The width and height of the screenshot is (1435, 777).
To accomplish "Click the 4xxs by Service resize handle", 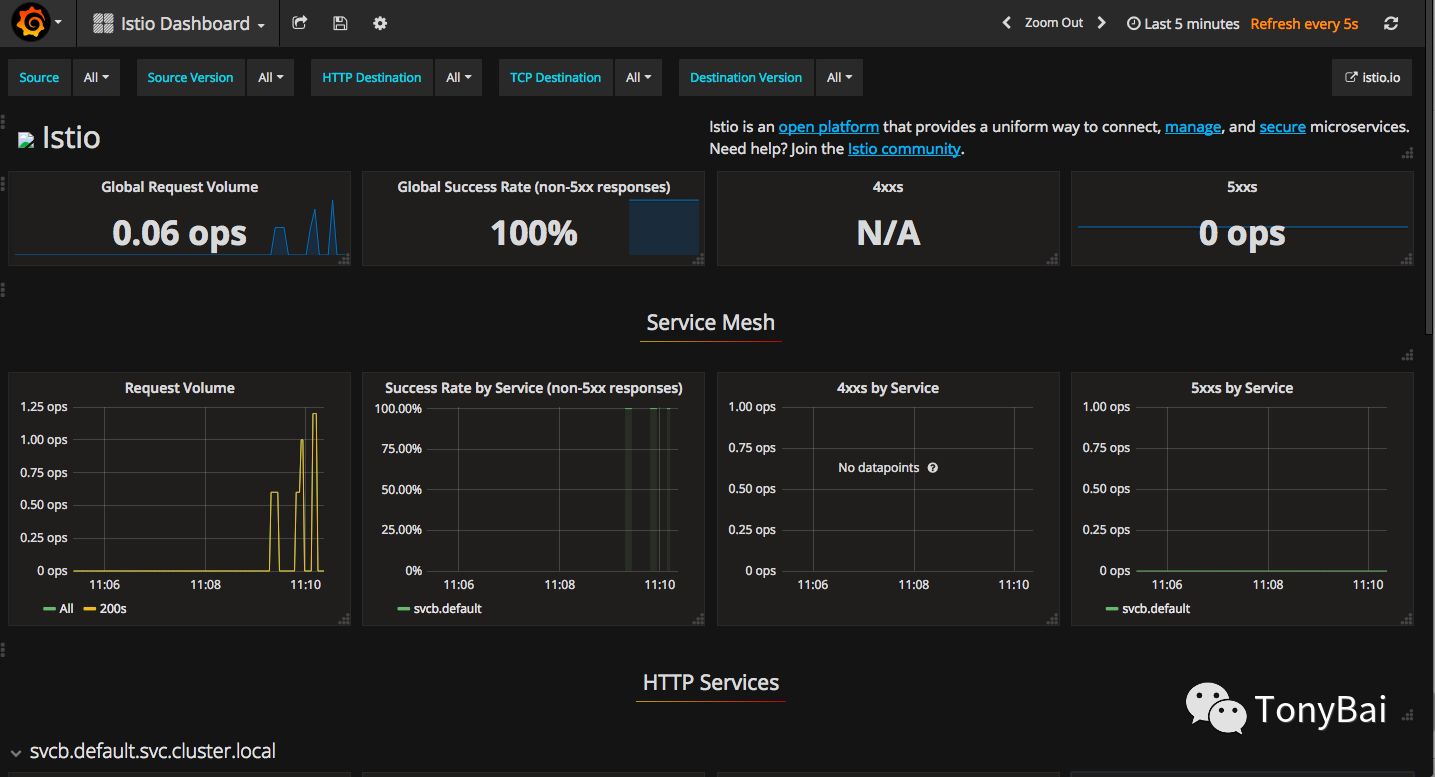I will (1052, 619).
